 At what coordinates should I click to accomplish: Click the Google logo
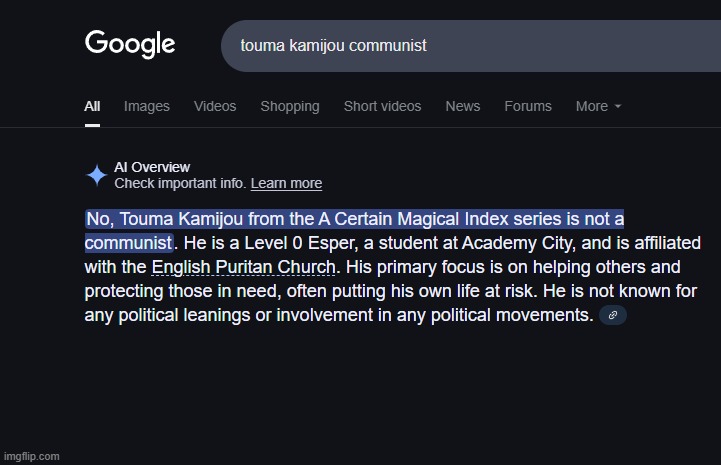[130, 44]
